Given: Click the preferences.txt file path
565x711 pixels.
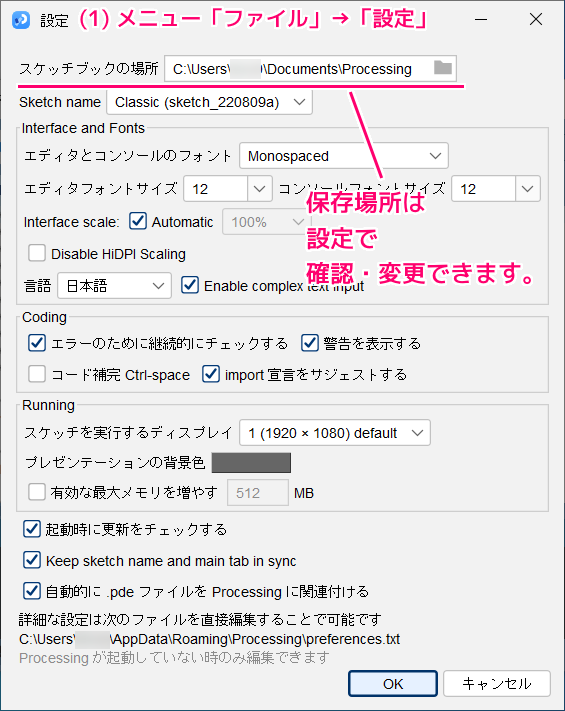Looking at the screenshot, I should click(209, 639).
